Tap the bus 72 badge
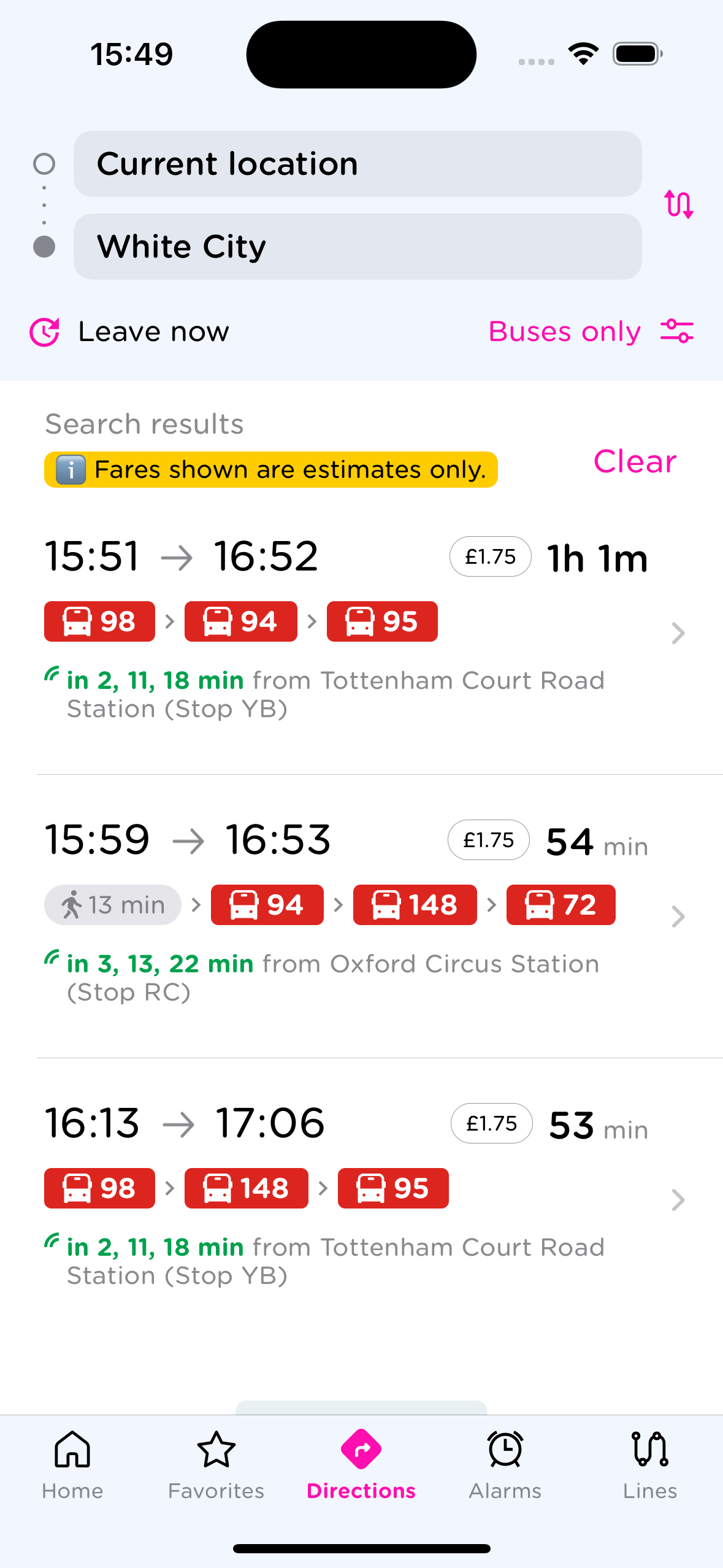The height and width of the screenshot is (1568, 723). click(560, 905)
